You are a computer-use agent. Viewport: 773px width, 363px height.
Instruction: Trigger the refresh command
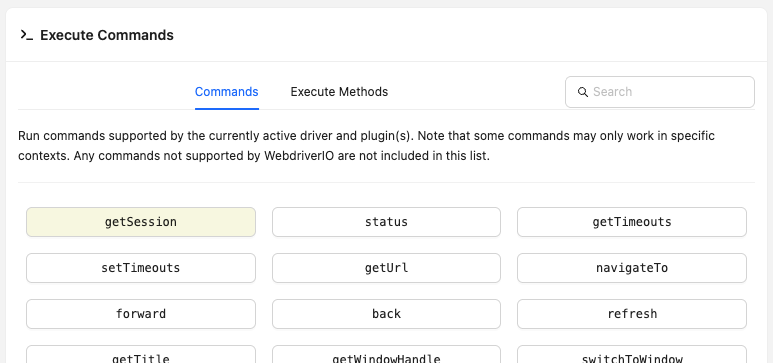632,314
